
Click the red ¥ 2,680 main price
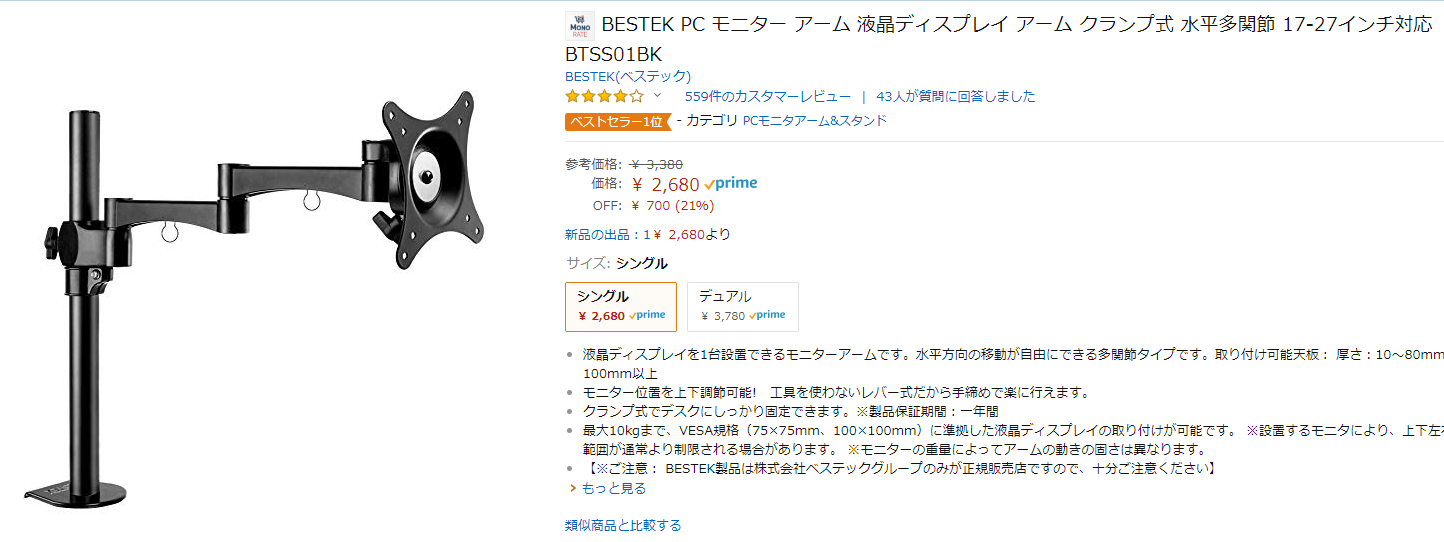[x=665, y=184]
